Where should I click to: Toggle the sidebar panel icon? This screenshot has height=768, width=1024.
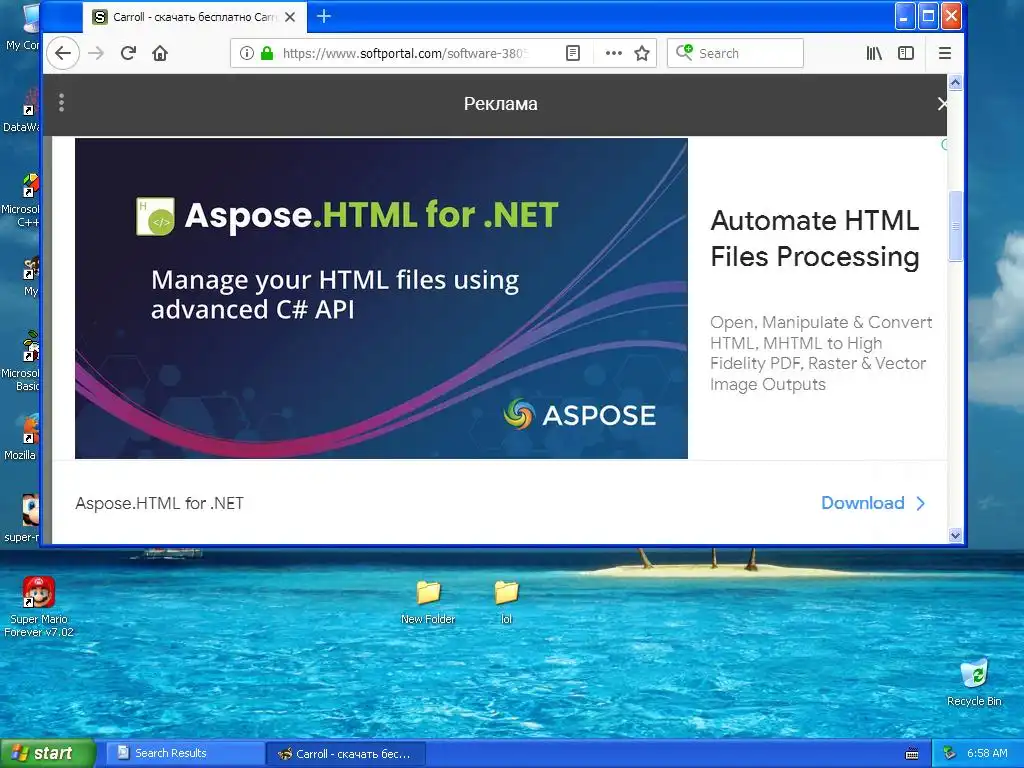click(x=906, y=54)
